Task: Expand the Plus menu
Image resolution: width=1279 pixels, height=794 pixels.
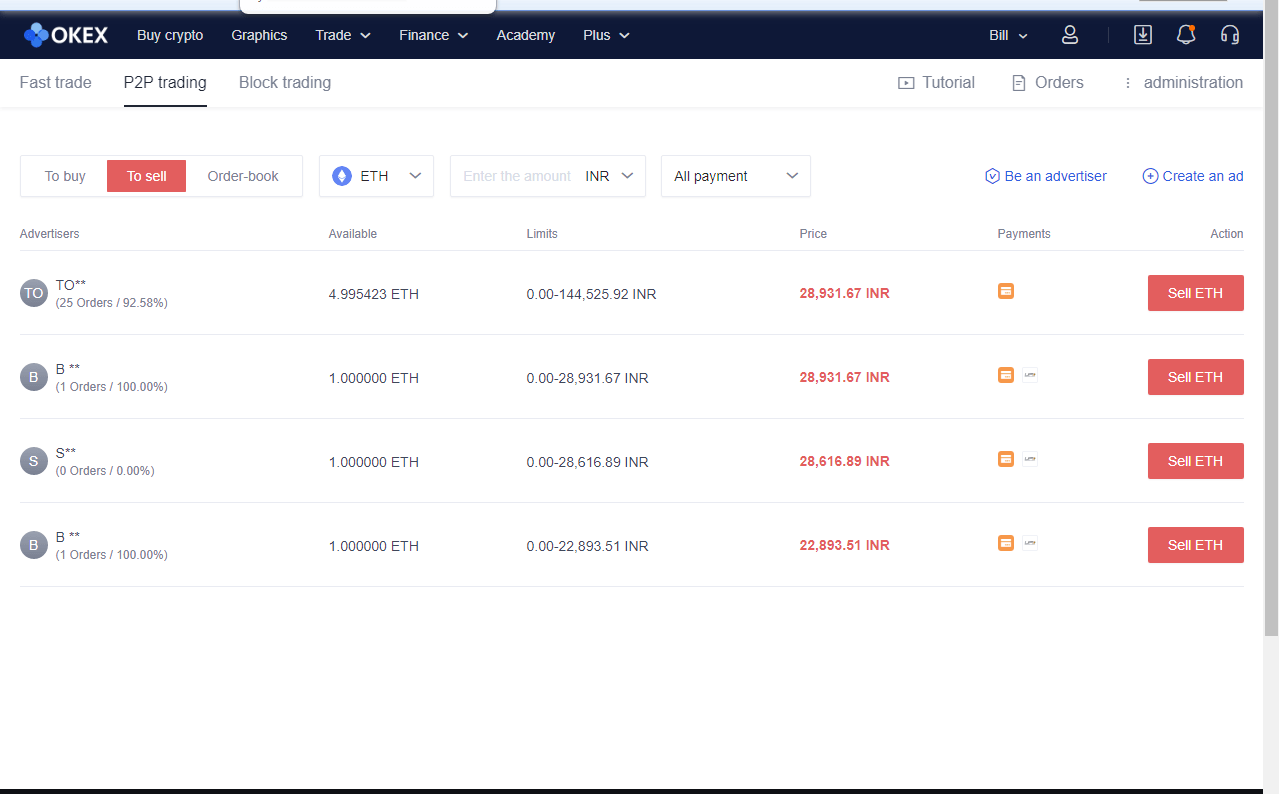Action: (607, 35)
